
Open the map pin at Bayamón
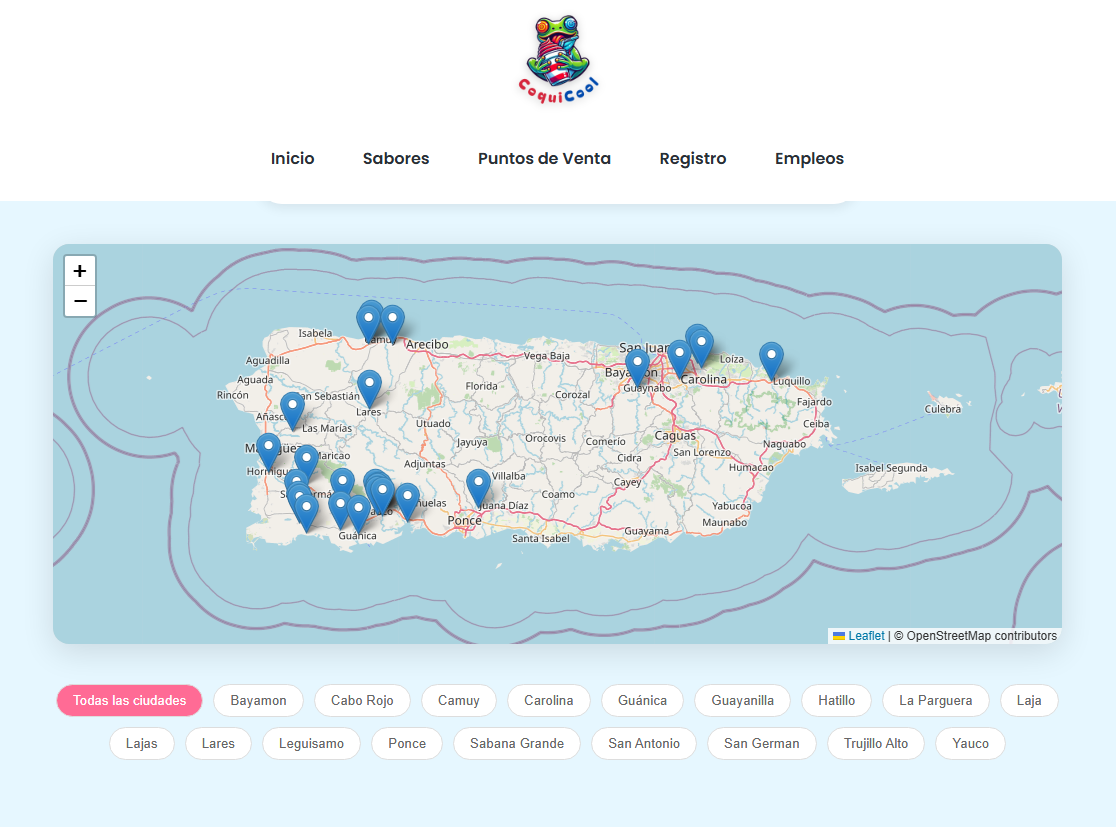pyautogui.click(x=637, y=367)
